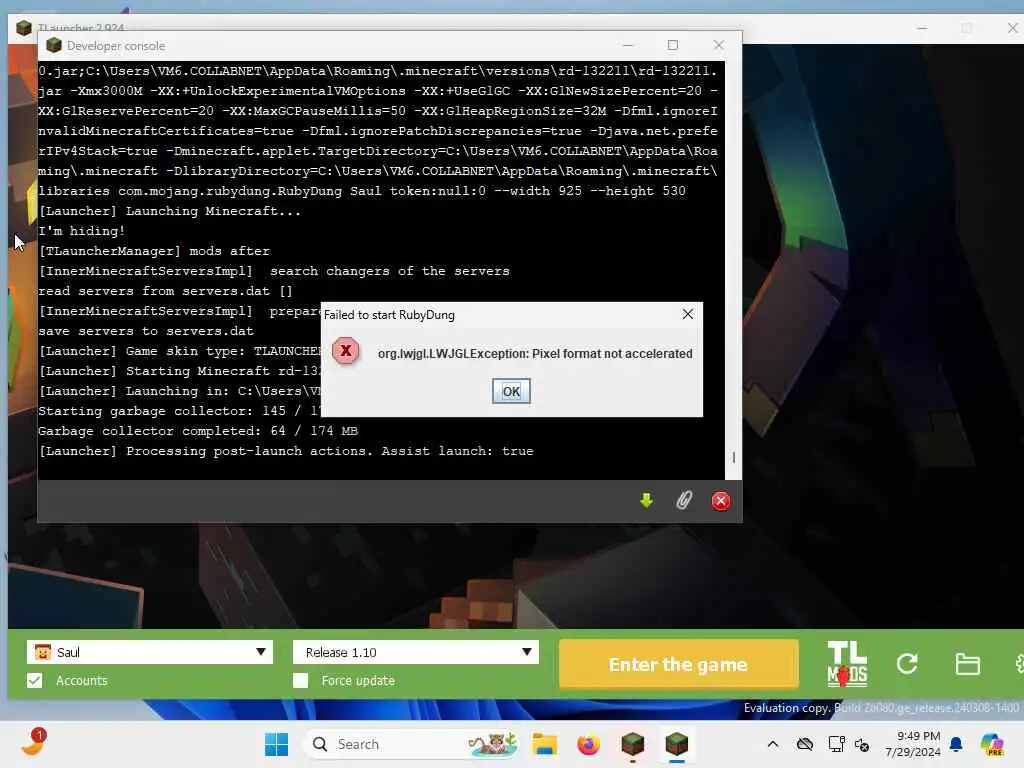Click the green scroll-down arrow in Developer console
Viewport: 1024px width, 768px height.
(646, 500)
